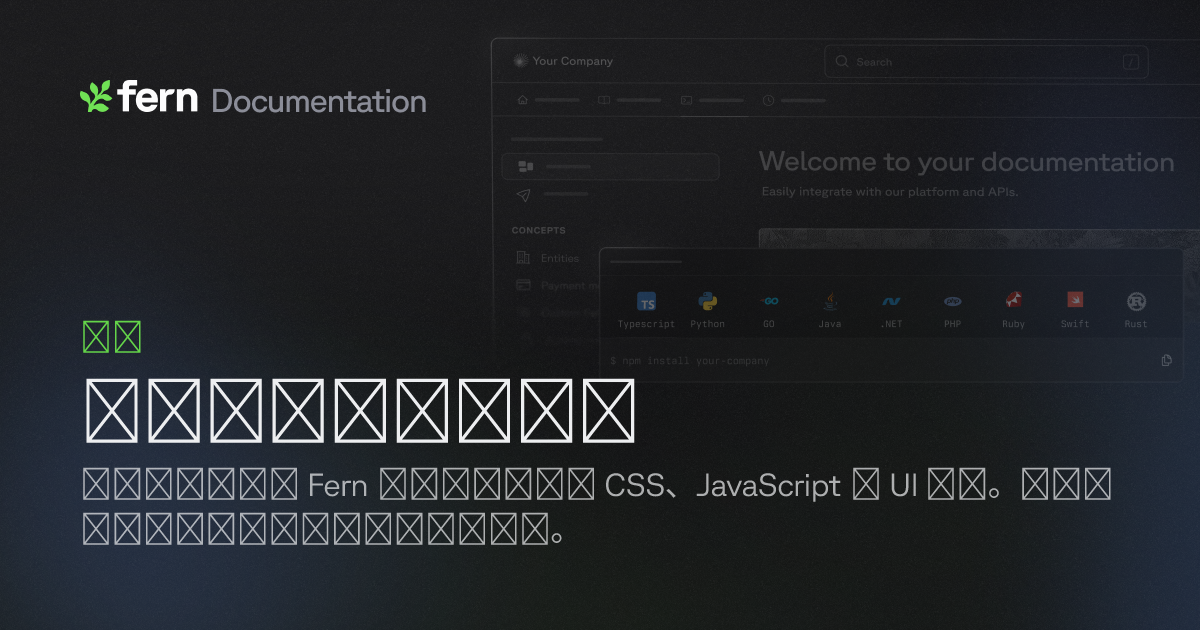Click the slash shortcut key badge
This screenshot has height=630, width=1200.
click(x=1131, y=62)
